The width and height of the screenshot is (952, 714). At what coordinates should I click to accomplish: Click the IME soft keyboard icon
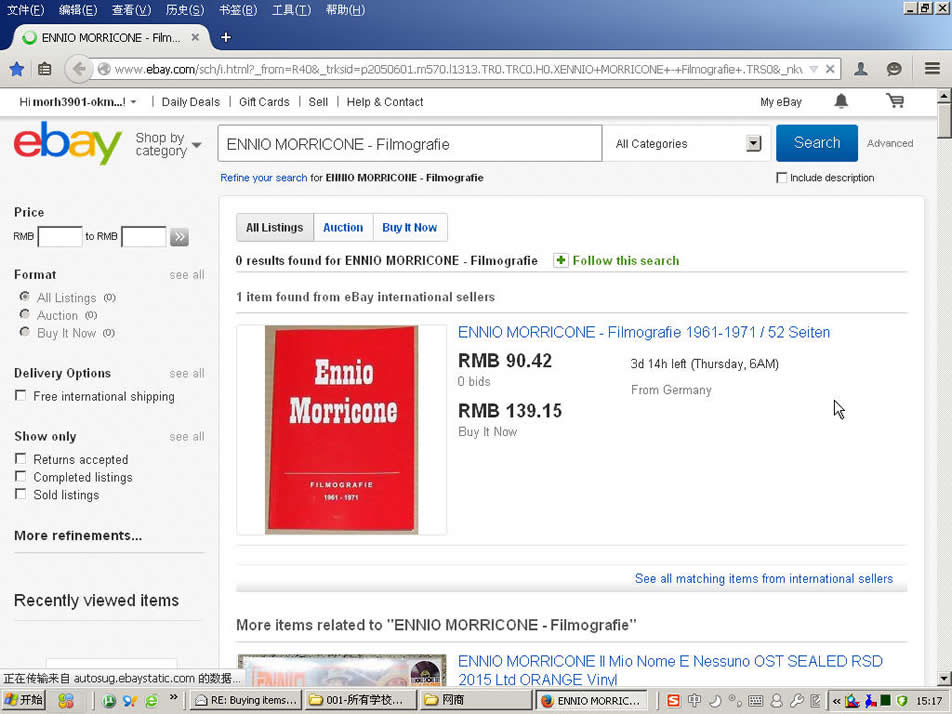pyautogui.click(x=755, y=701)
